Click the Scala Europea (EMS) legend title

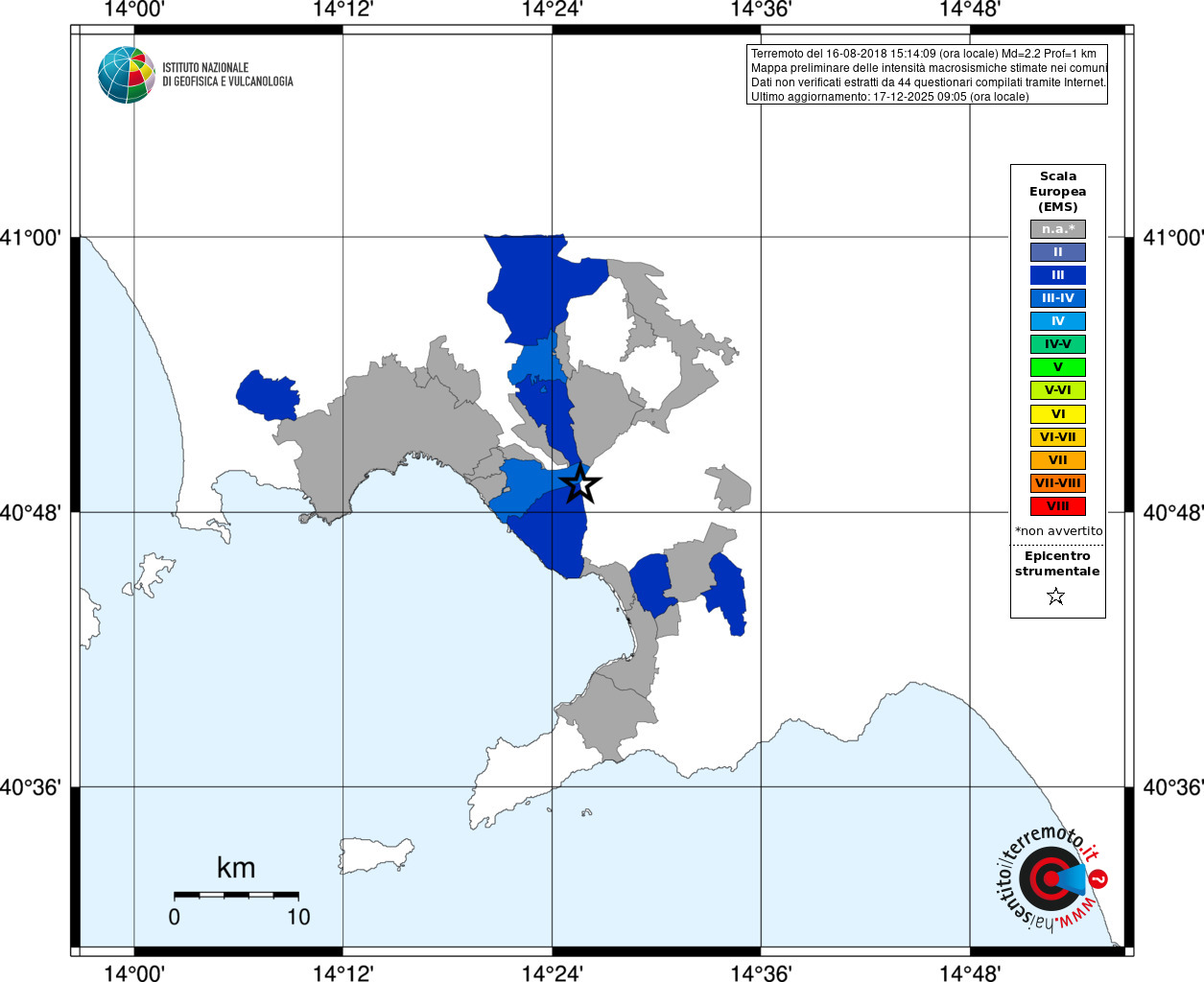pyautogui.click(x=1058, y=192)
